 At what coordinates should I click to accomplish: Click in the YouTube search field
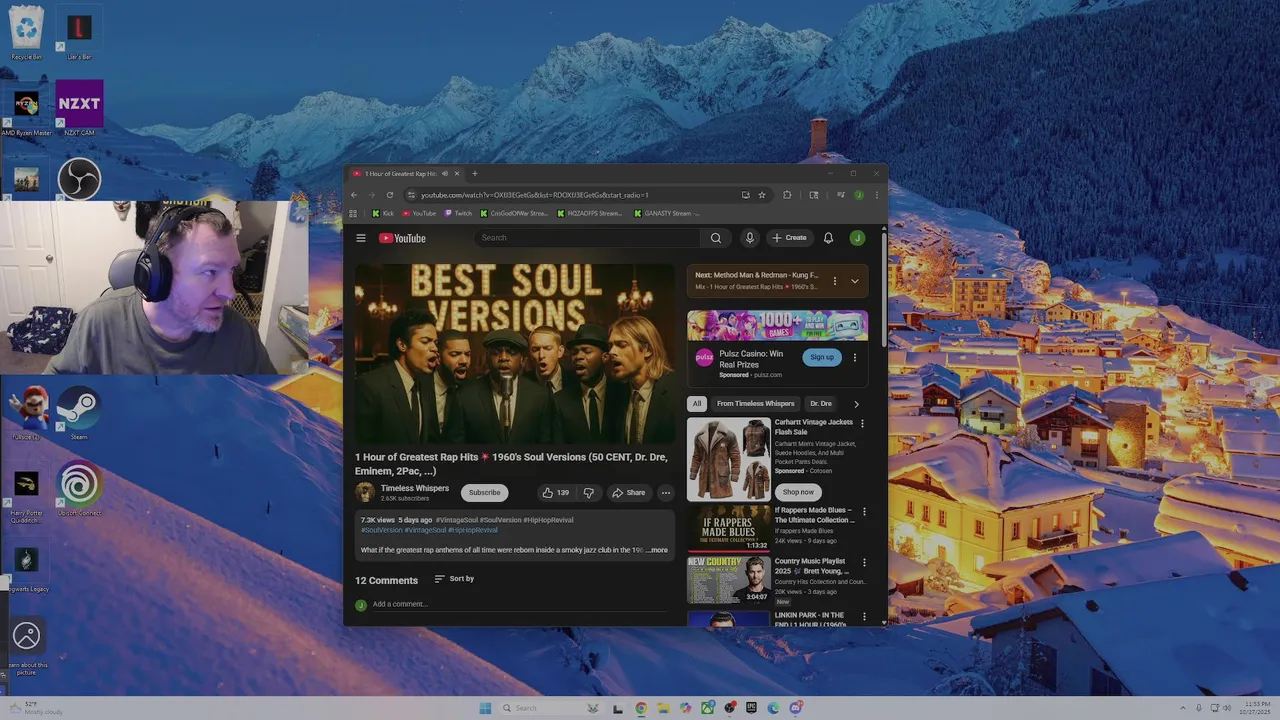point(588,238)
